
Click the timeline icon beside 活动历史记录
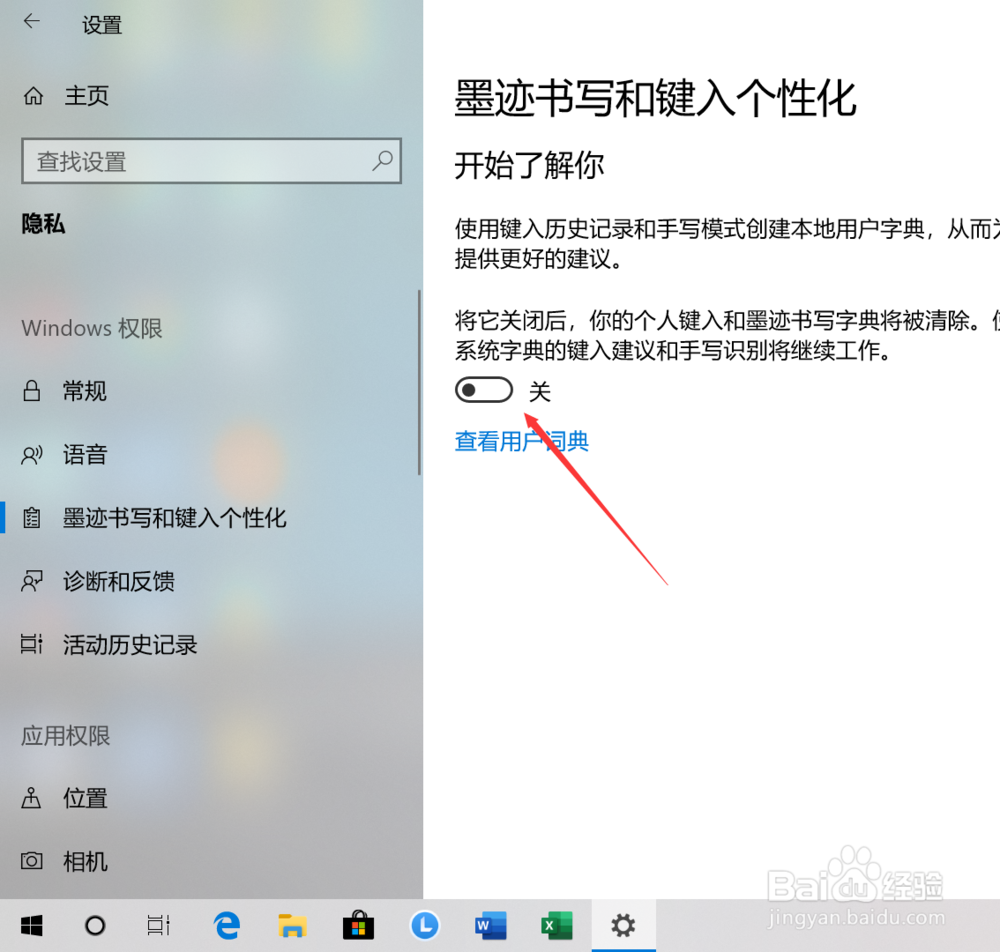coord(32,644)
